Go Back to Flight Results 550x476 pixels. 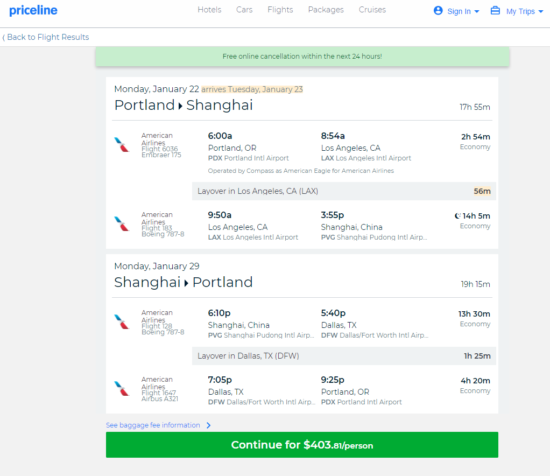pos(46,37)
